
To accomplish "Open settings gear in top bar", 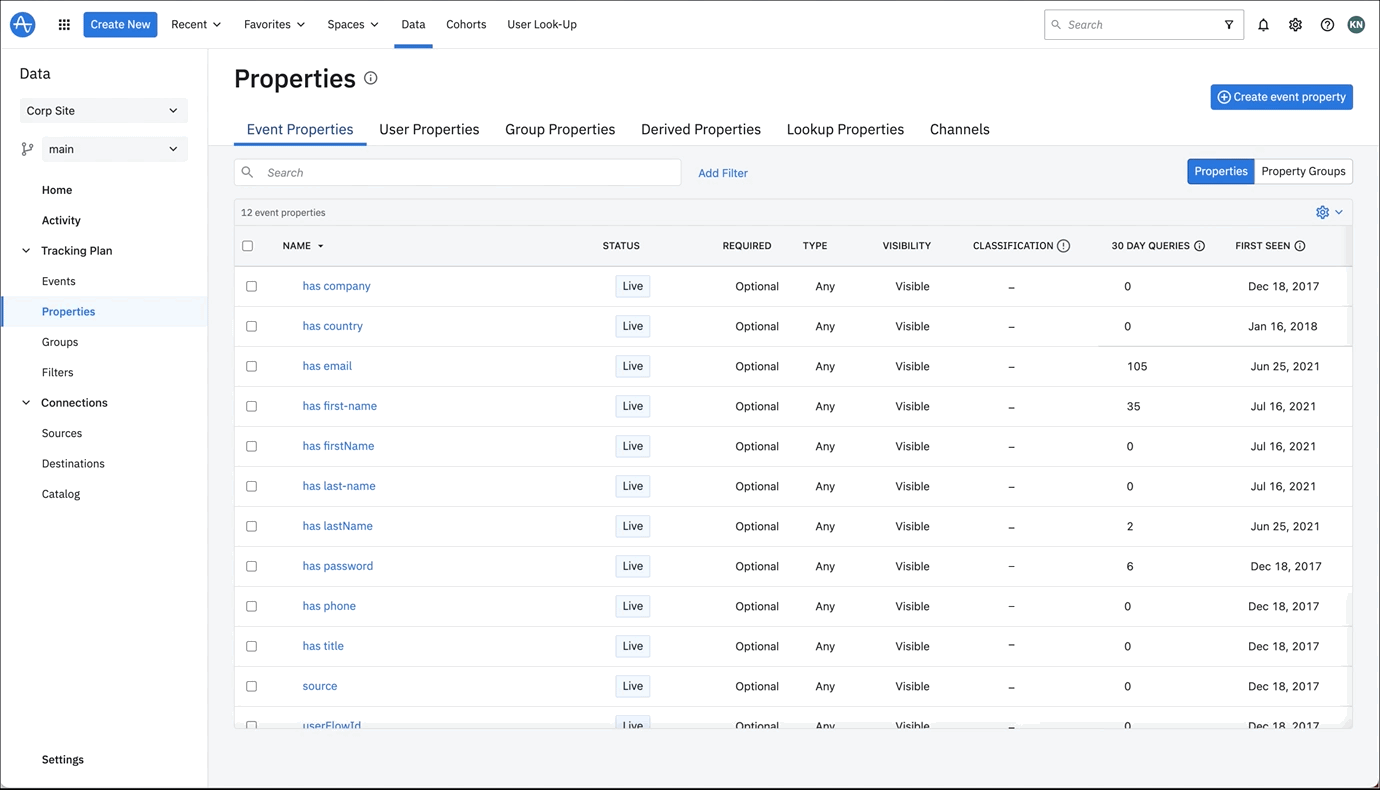I will tap(1295, 25).
